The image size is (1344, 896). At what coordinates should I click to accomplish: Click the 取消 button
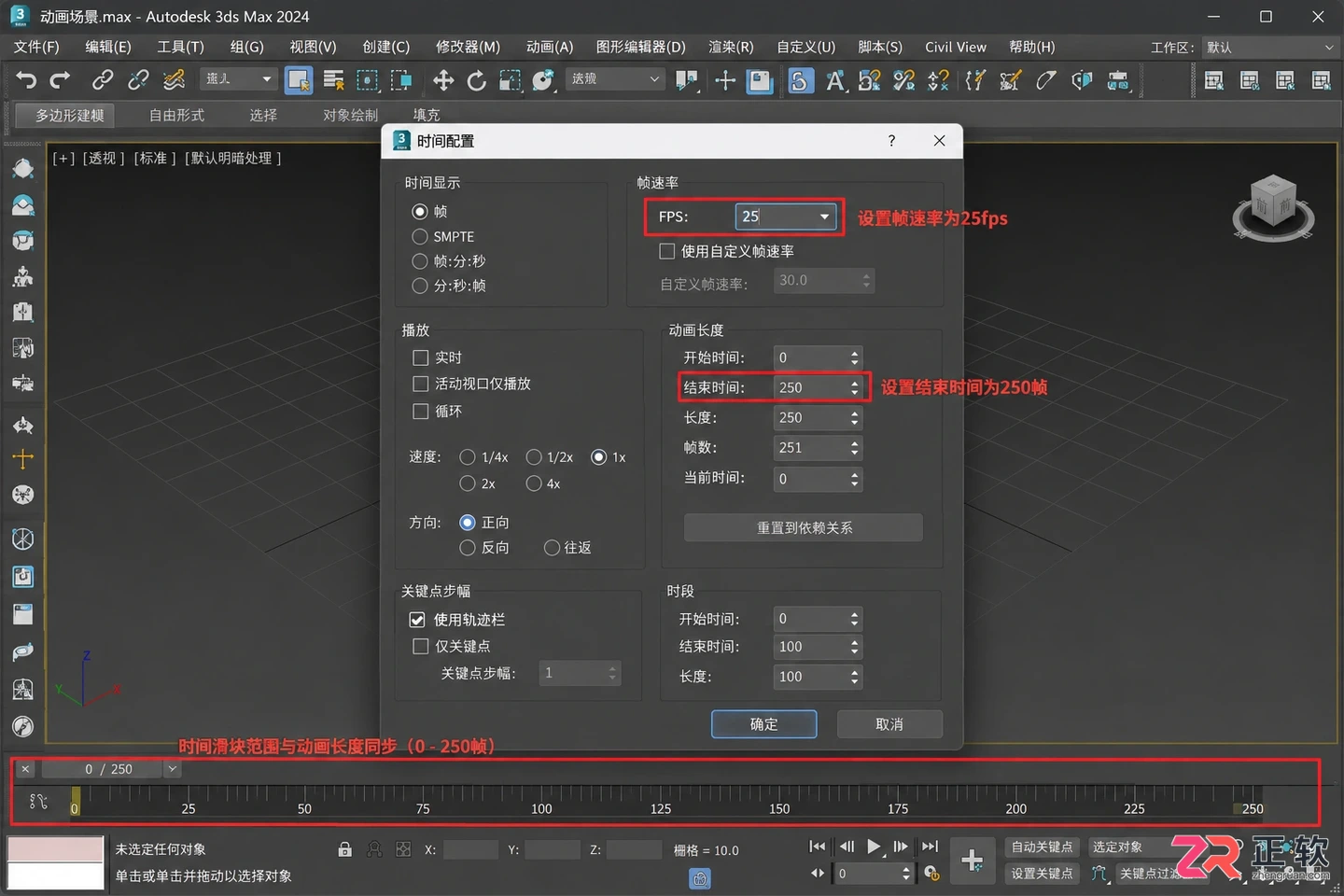click(889, 724)
